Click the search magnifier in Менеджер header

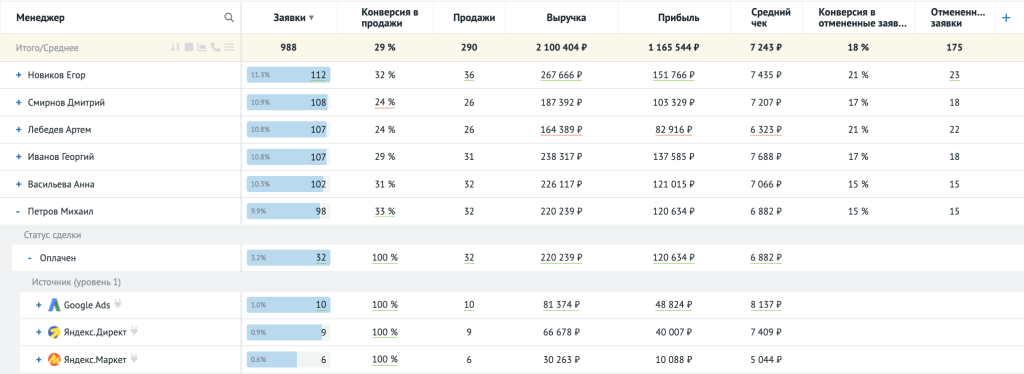point(229,18)
